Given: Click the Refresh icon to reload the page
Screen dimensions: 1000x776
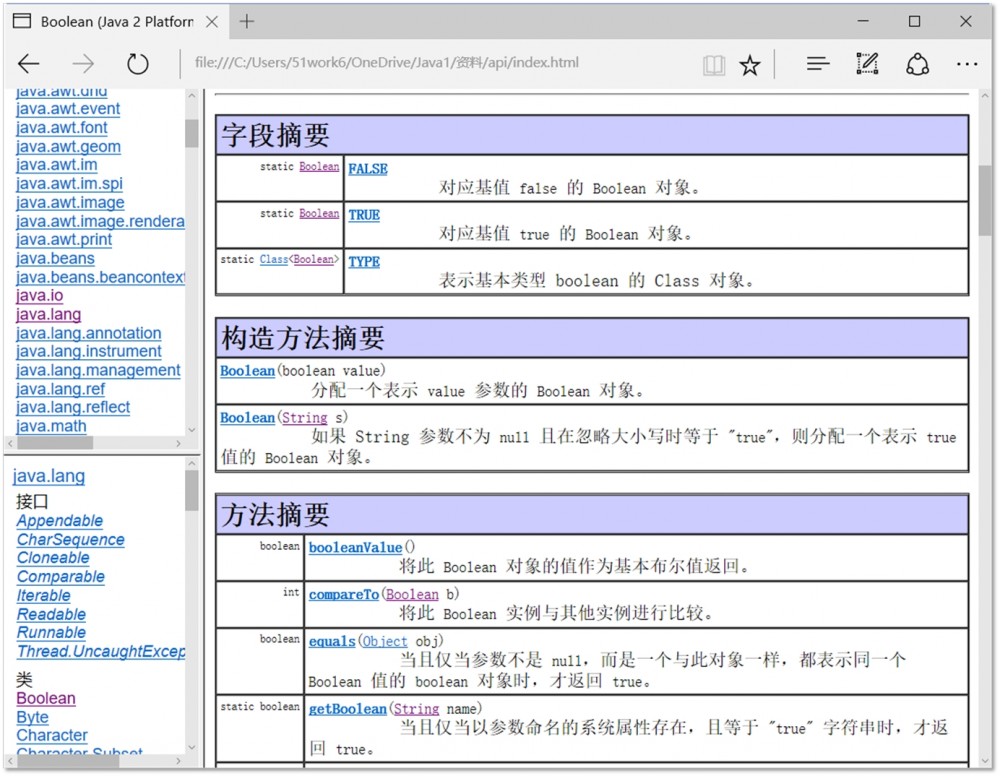Looking at the screenshot, I should pyautogui.click(x=138, y=62).
